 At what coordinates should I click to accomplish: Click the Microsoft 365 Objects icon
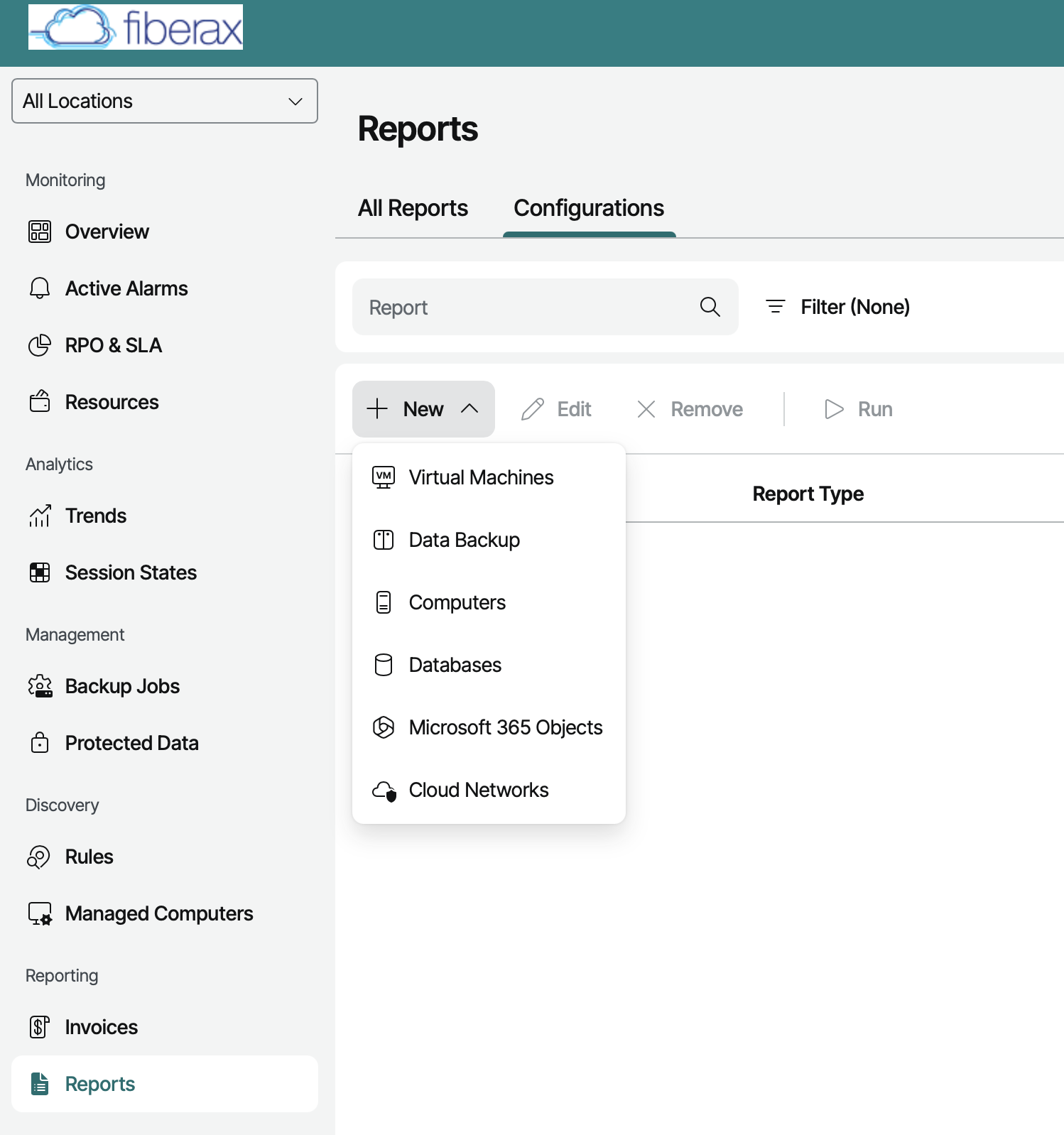(384, 727)
